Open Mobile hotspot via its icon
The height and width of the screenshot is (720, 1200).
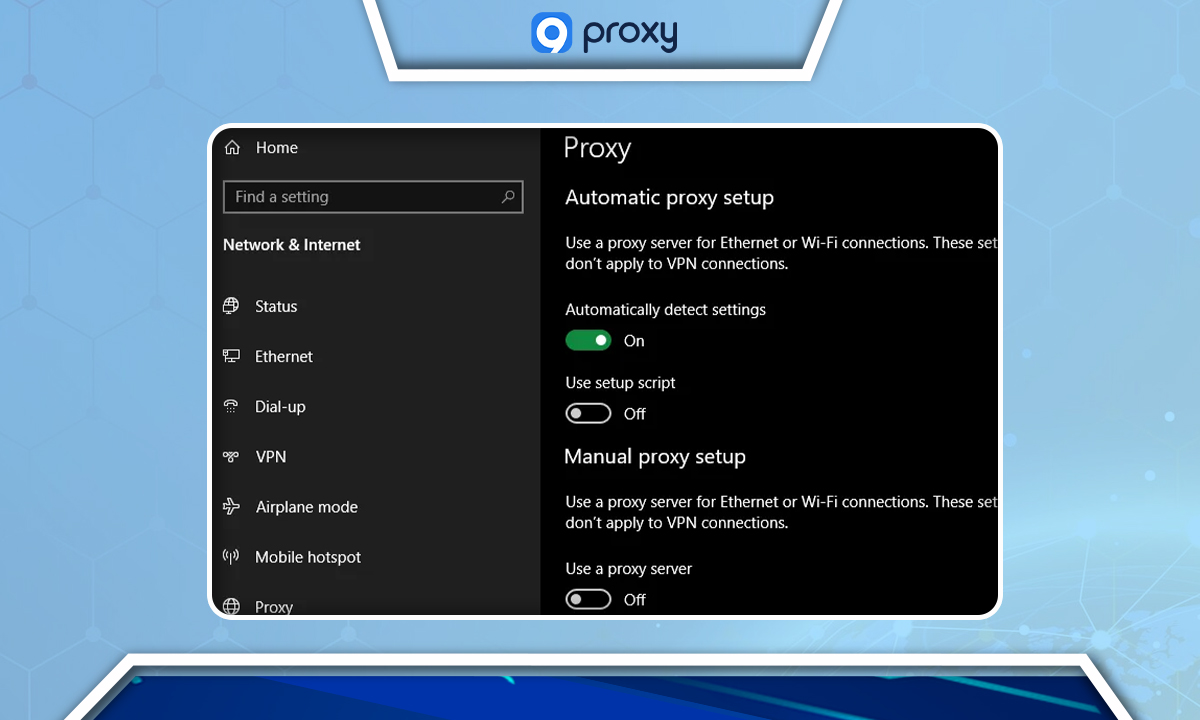[x=232, y=557]
